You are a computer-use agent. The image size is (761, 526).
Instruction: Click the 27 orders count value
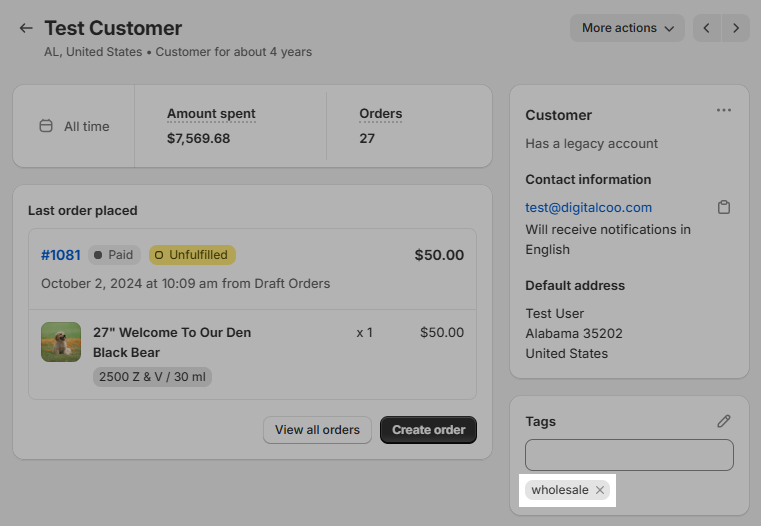click(367, 139)
